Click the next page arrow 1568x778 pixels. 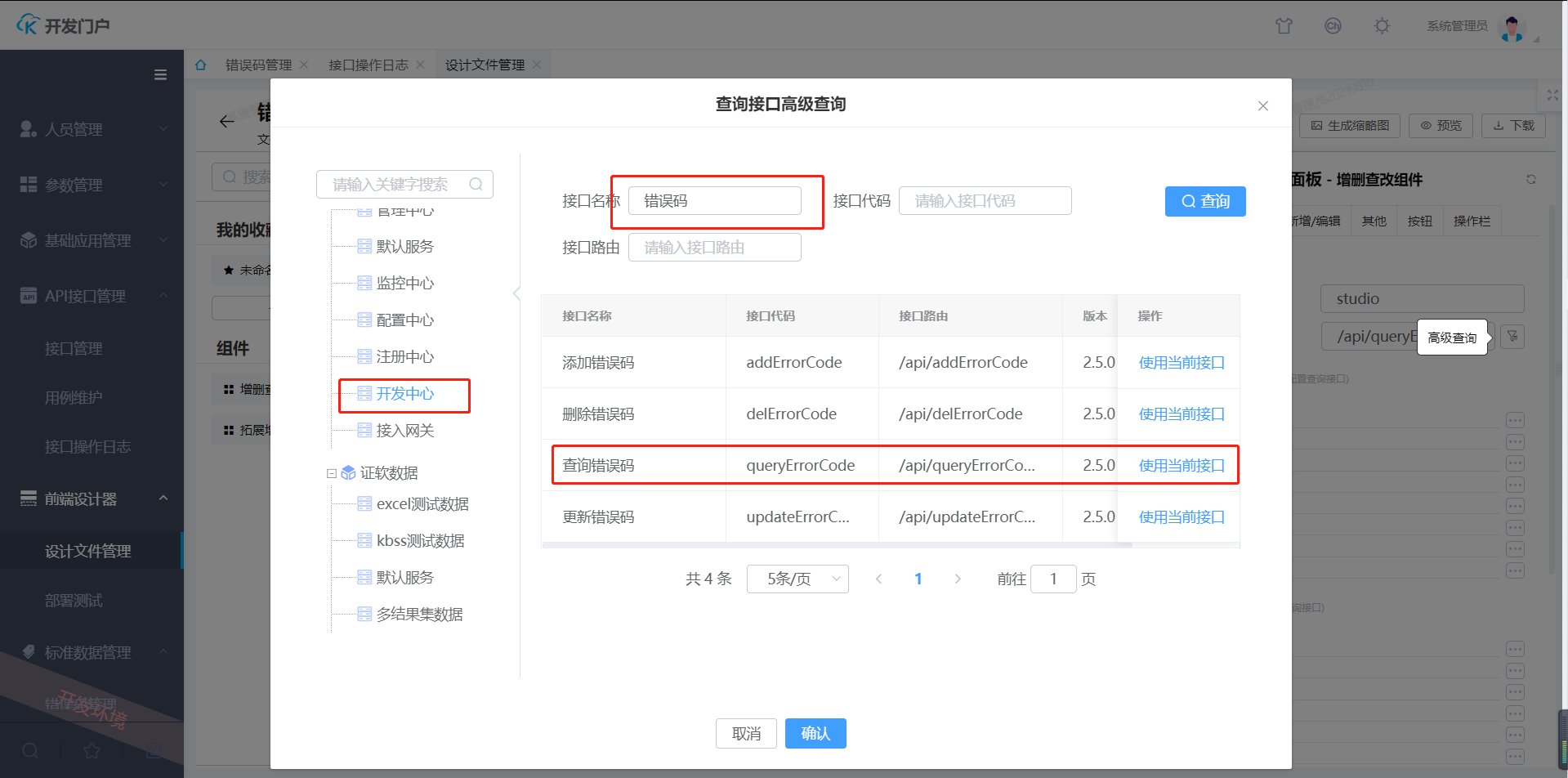point(958,579)
